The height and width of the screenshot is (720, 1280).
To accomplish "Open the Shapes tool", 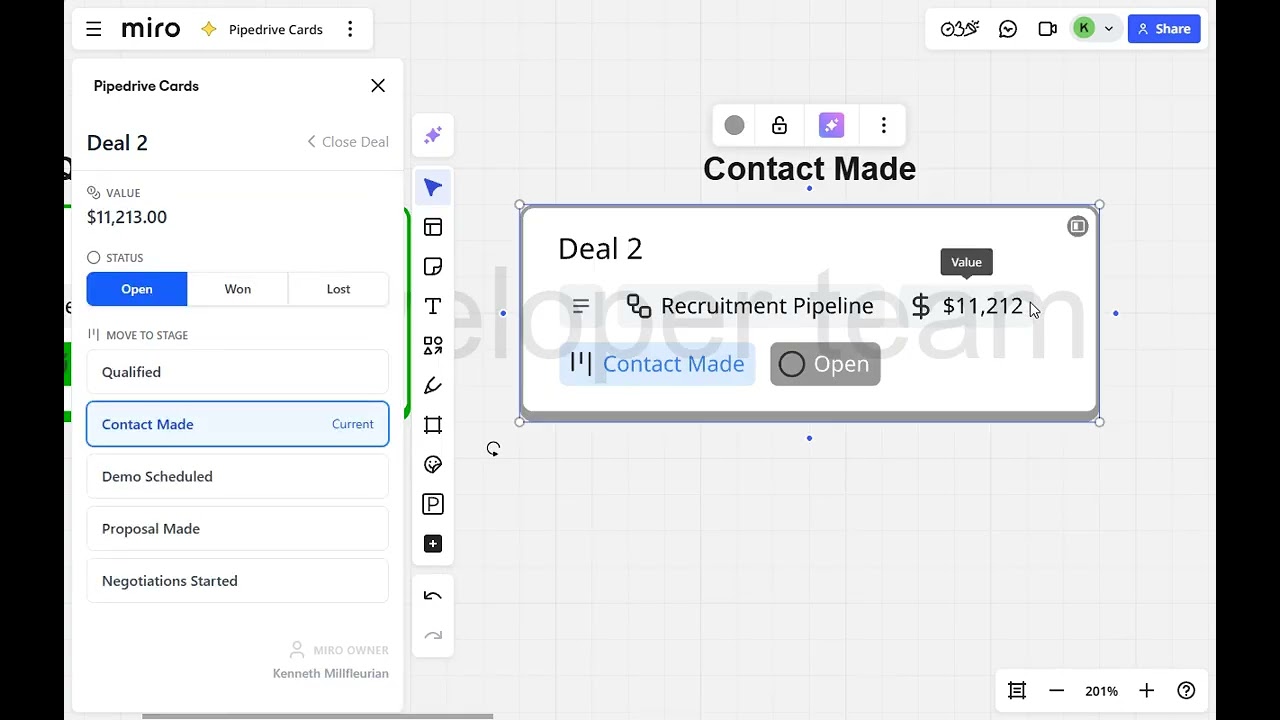I will 433,346.
